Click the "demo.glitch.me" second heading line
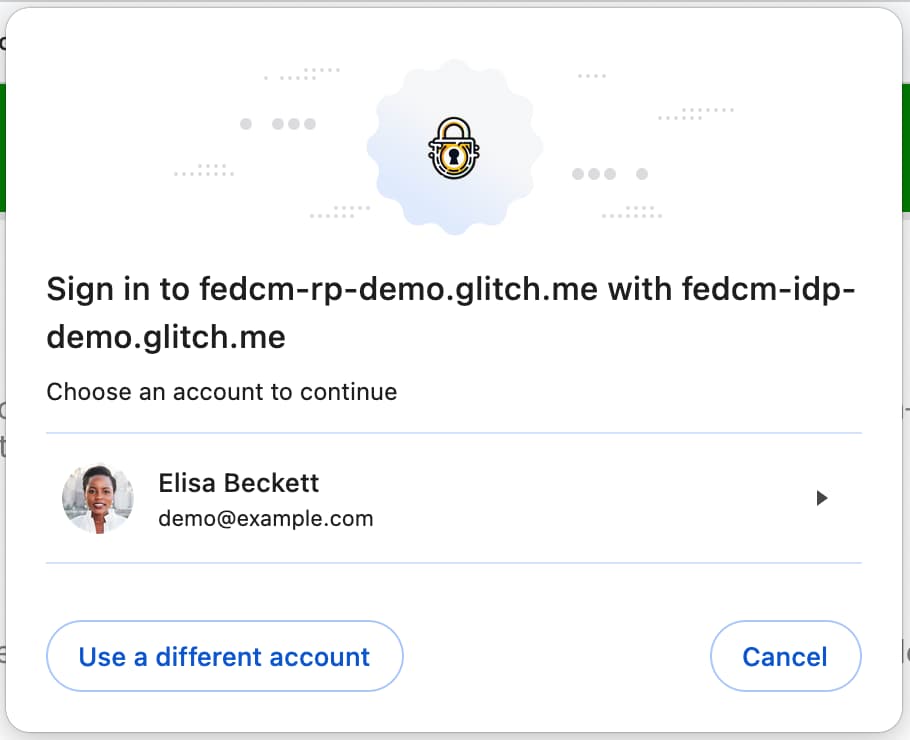 tap(166, 337)
